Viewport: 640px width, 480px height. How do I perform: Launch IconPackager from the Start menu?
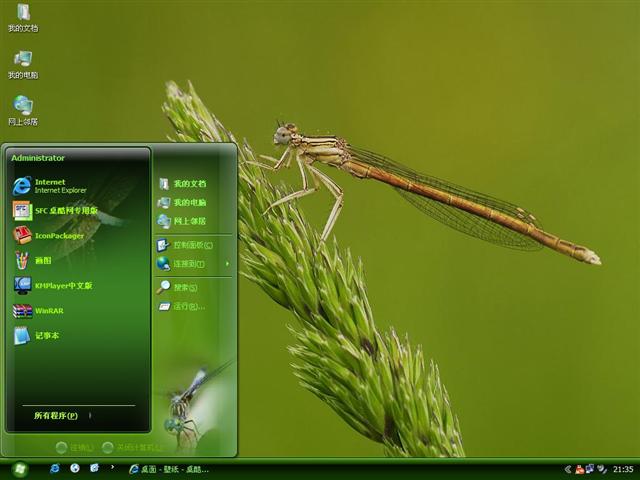(48, 236)
